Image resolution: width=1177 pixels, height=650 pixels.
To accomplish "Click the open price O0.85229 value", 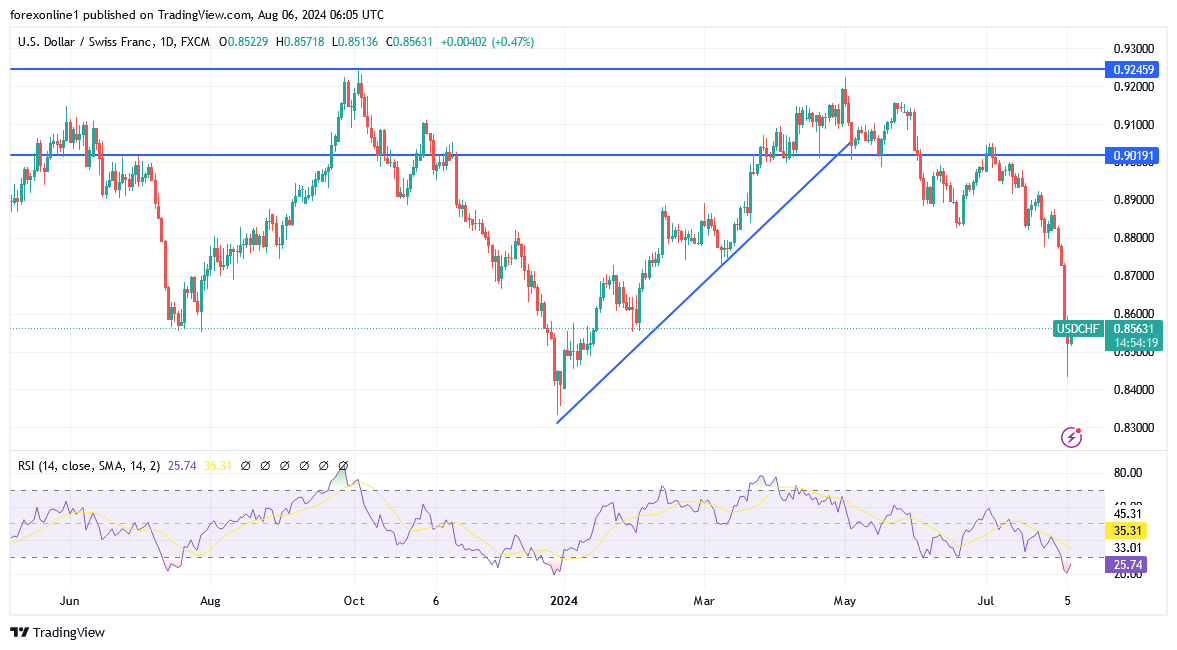I will pyautogui.click(x=243, y=42).
